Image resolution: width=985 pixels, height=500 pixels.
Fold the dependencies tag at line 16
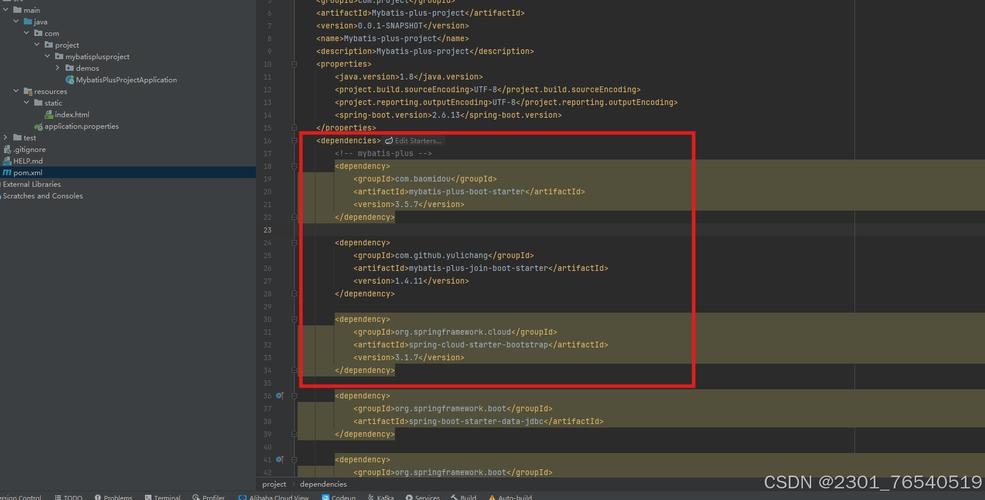click(x=294, y=141)
